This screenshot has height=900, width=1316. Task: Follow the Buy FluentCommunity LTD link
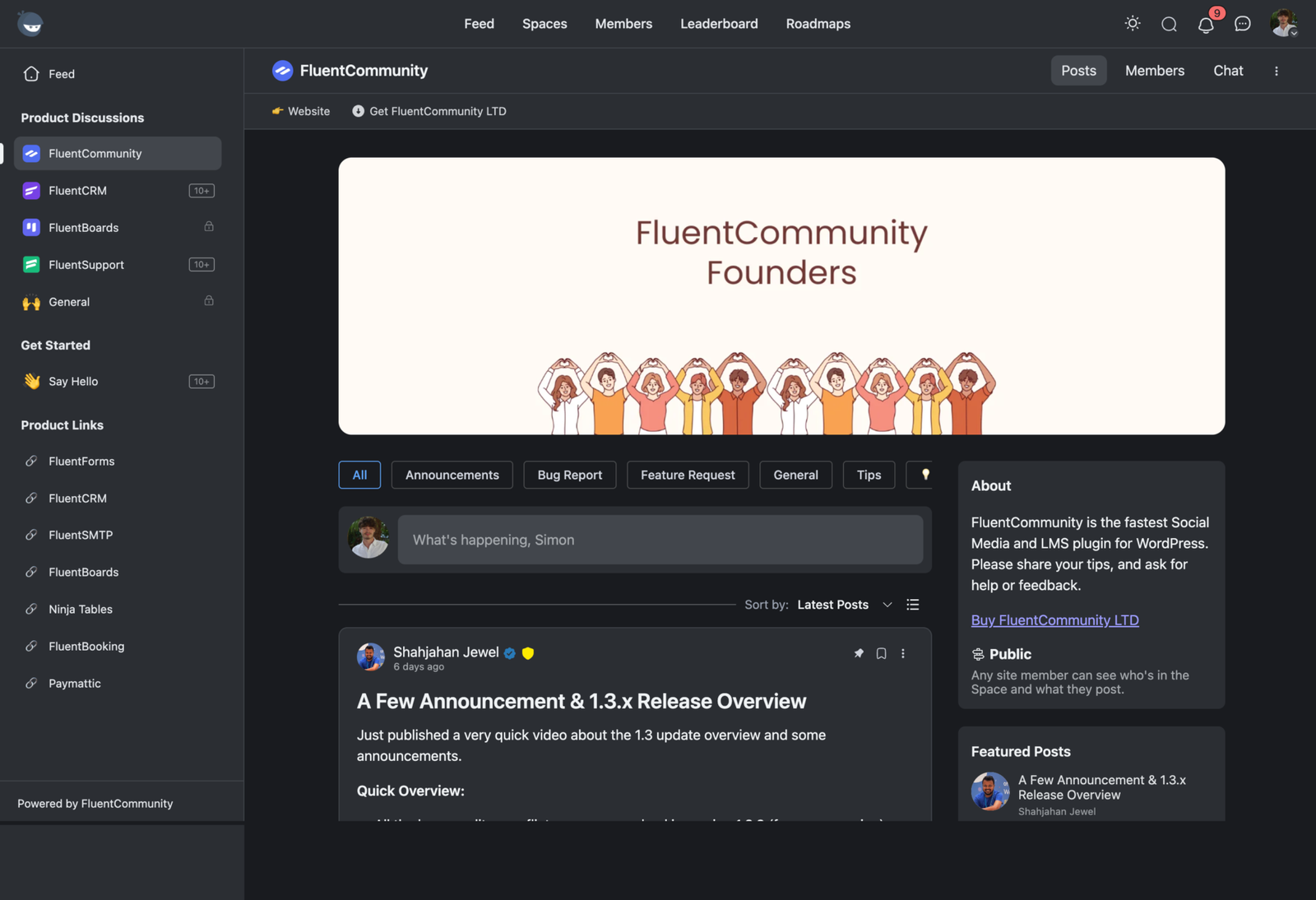1055,620
